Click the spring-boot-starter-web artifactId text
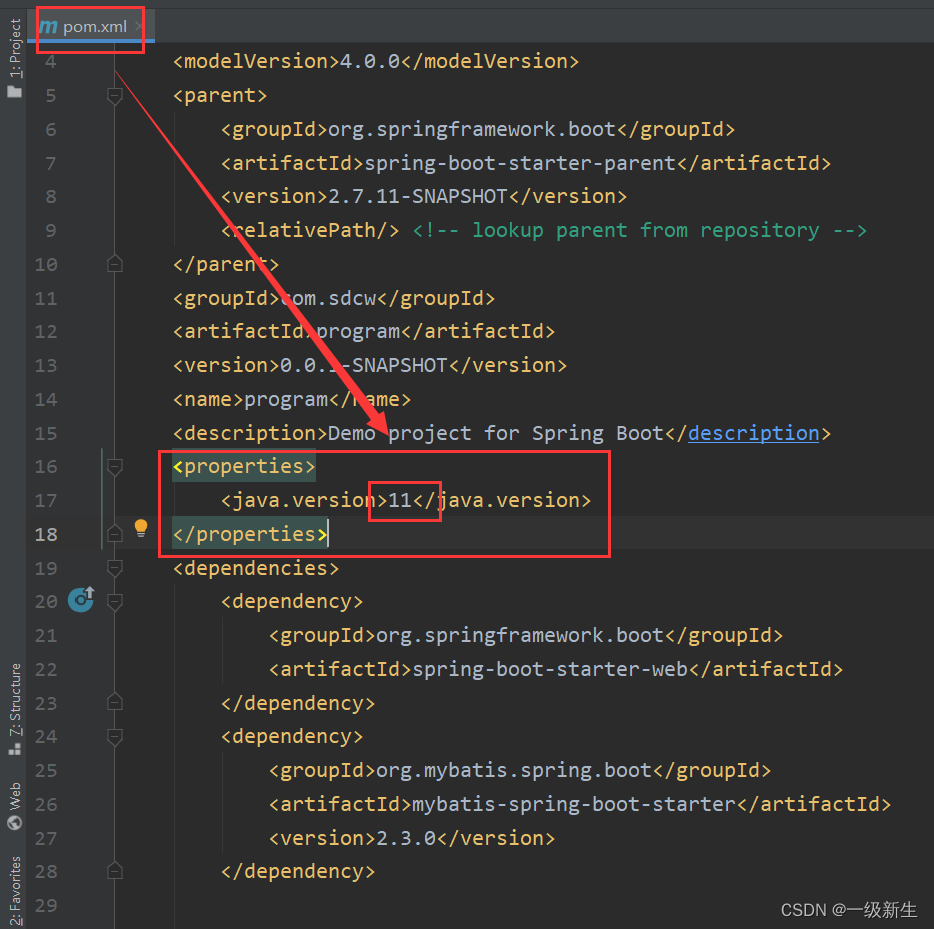This screenshot has width=934, height=929. point(550,669)
